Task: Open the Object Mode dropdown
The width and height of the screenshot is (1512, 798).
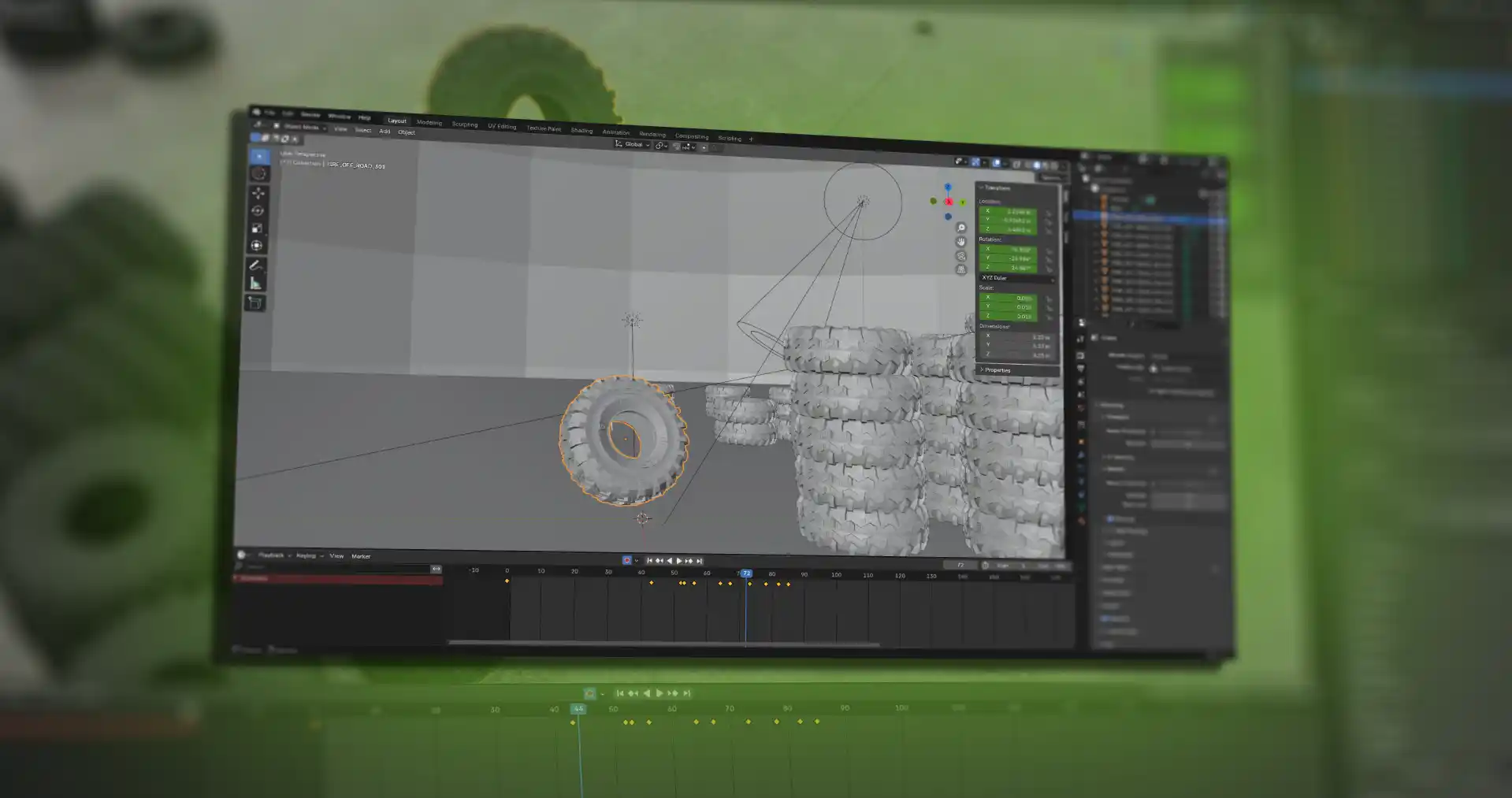Action: (300, 127)
